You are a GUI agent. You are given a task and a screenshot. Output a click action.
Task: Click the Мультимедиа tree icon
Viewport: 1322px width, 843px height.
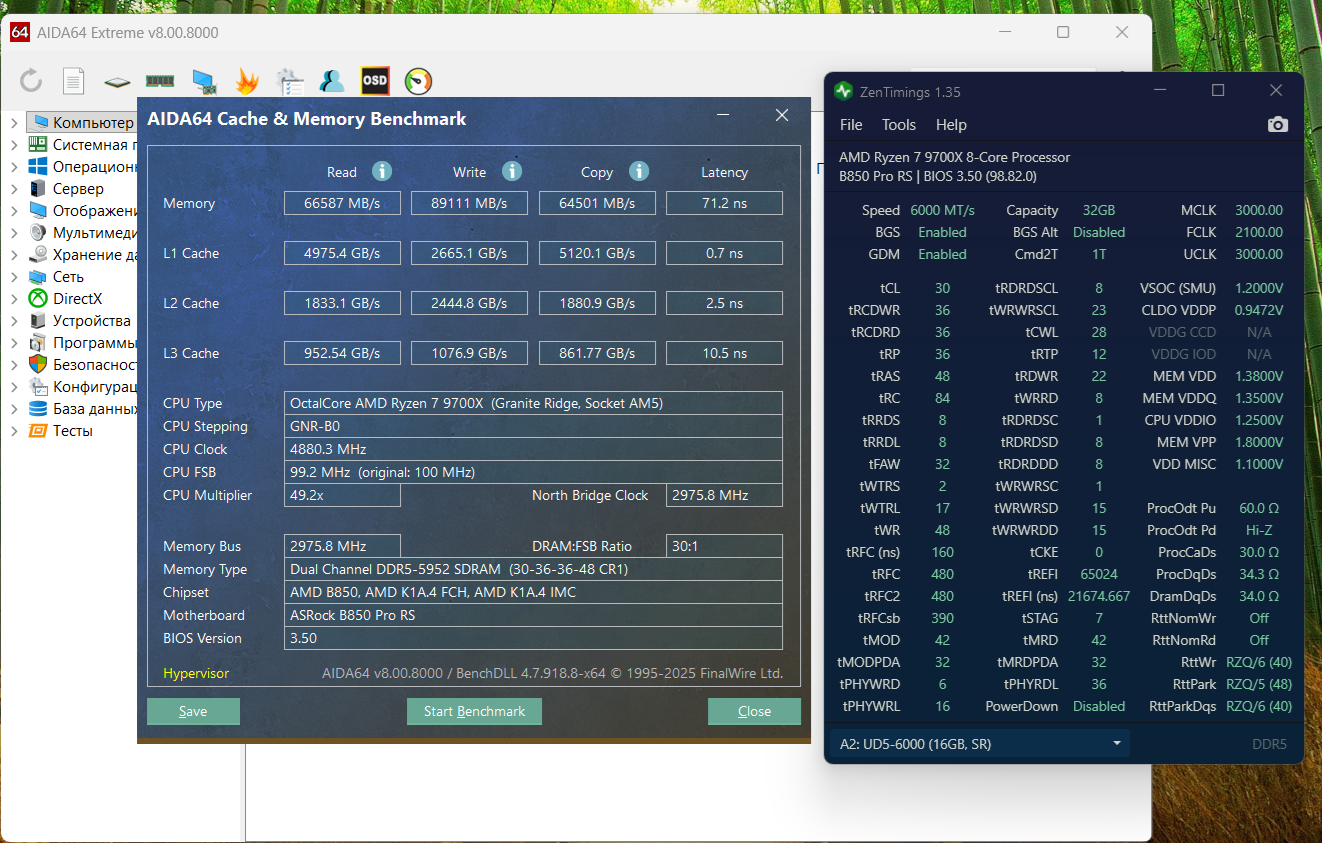[38, 232]
